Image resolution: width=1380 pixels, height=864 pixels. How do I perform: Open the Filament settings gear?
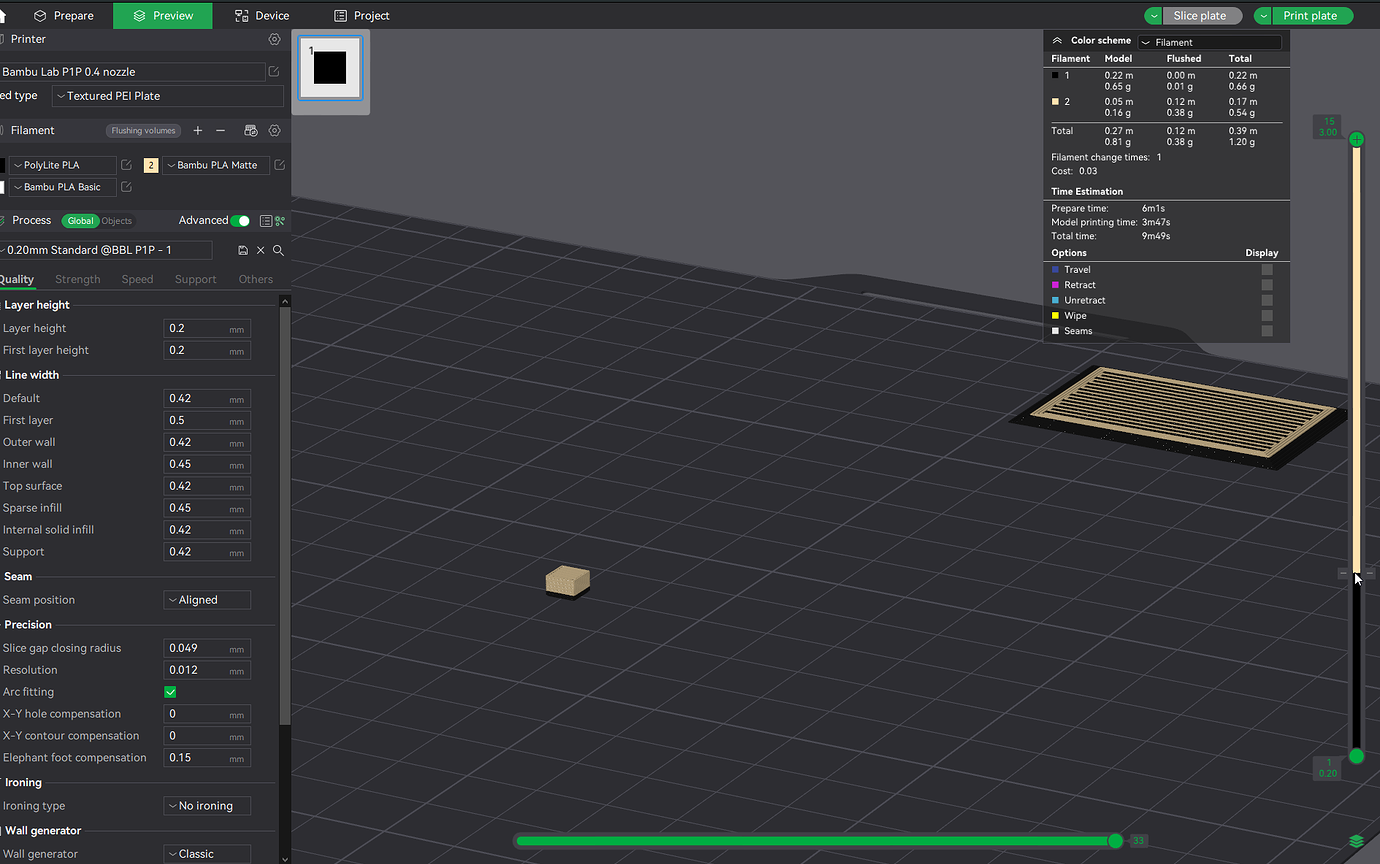[x=275, y=130]
